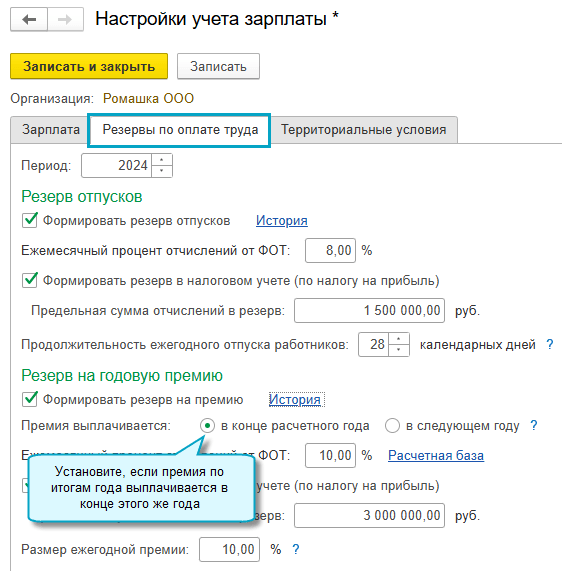Toggle Формировать резерв на премию checkbox

point(30,399)
